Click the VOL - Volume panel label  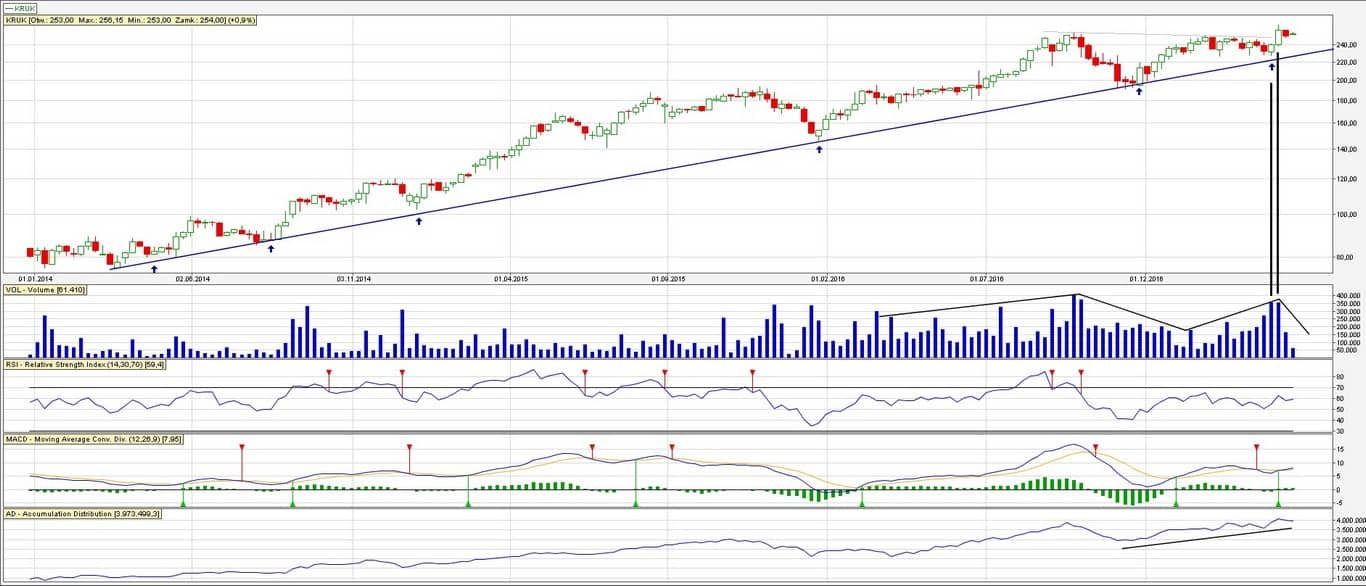pyautogui.click(x=45, y=290)
